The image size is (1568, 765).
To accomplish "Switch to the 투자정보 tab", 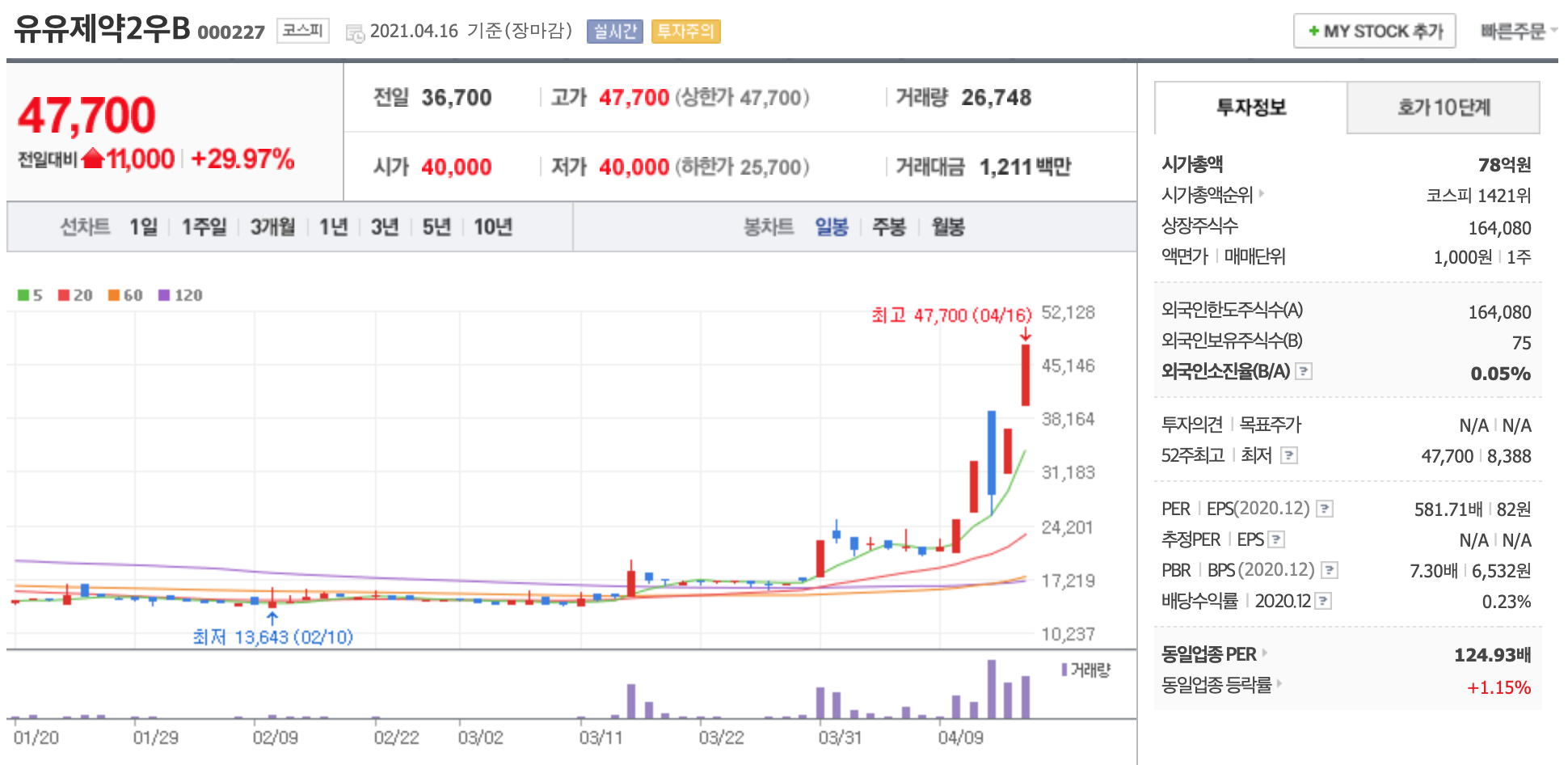I will point(1251,107).
